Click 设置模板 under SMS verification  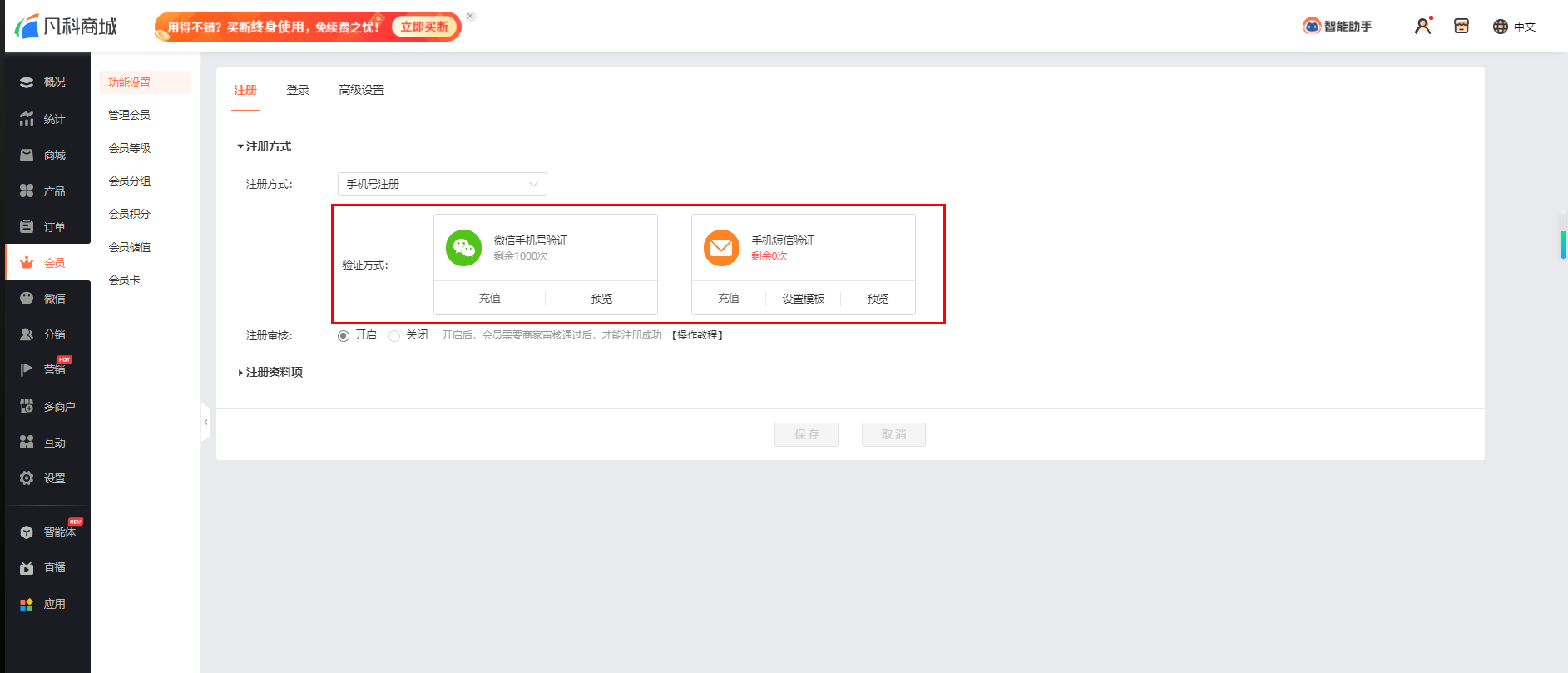pos(804,299)
